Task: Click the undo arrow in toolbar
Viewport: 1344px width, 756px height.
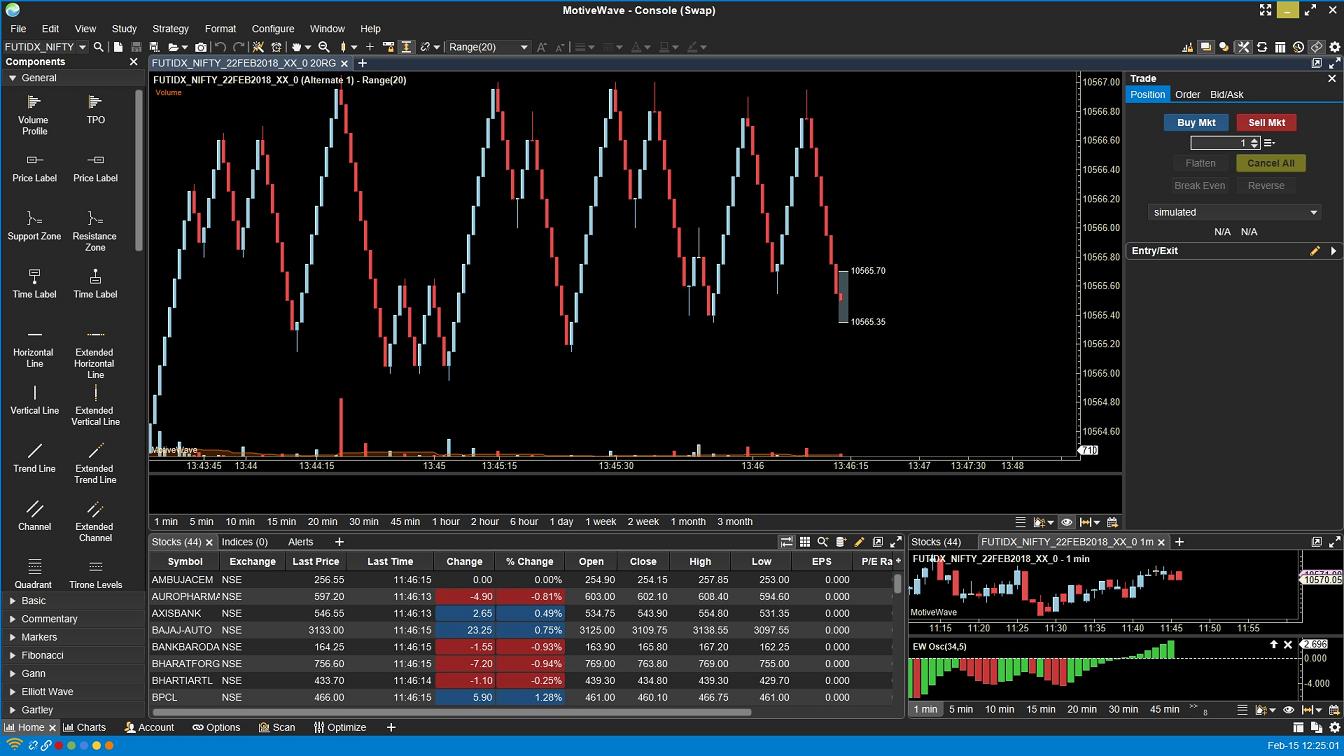Action: point(220,47)
